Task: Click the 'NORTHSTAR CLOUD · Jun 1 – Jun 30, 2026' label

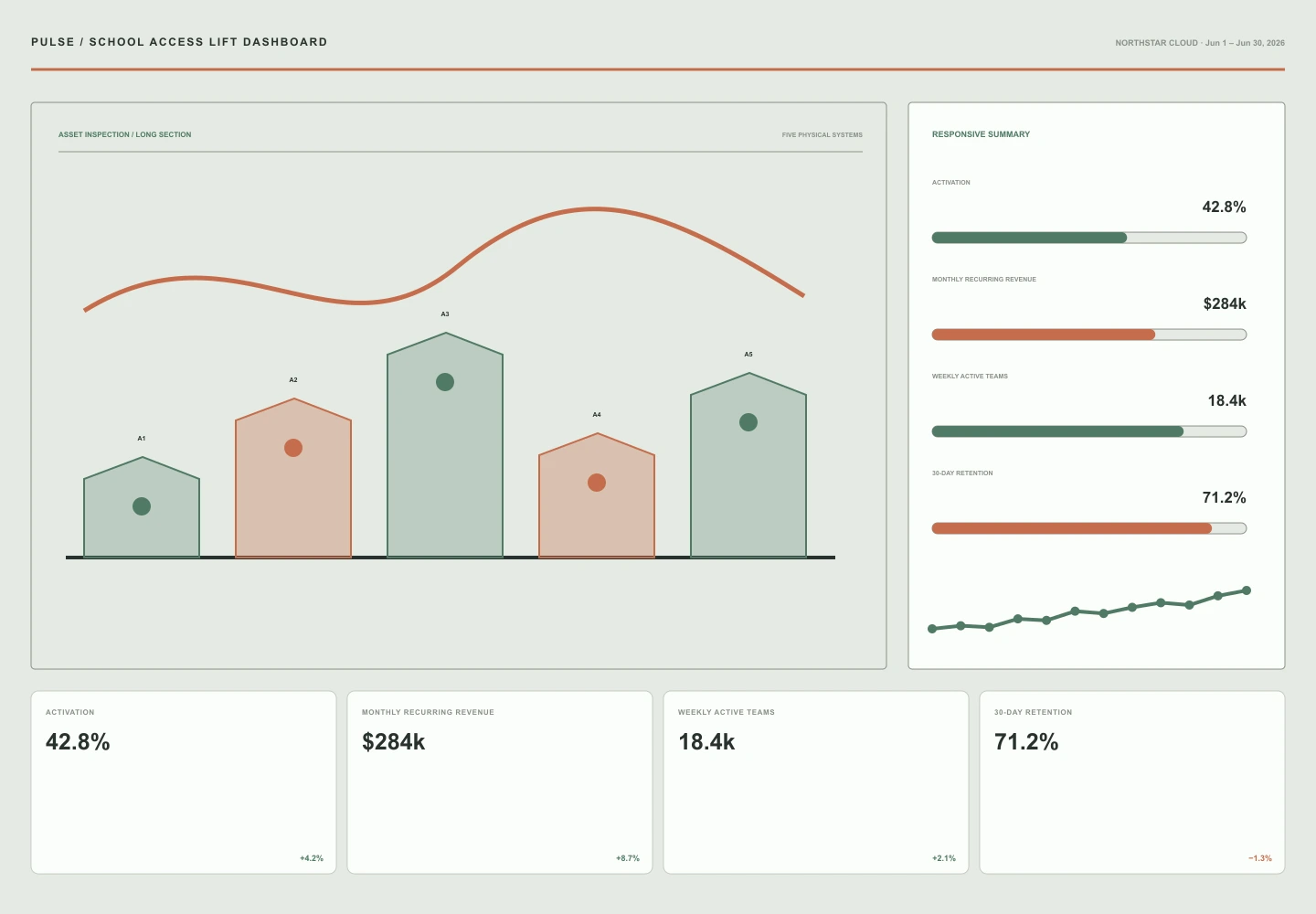Action: click(x=1200, y=43)
